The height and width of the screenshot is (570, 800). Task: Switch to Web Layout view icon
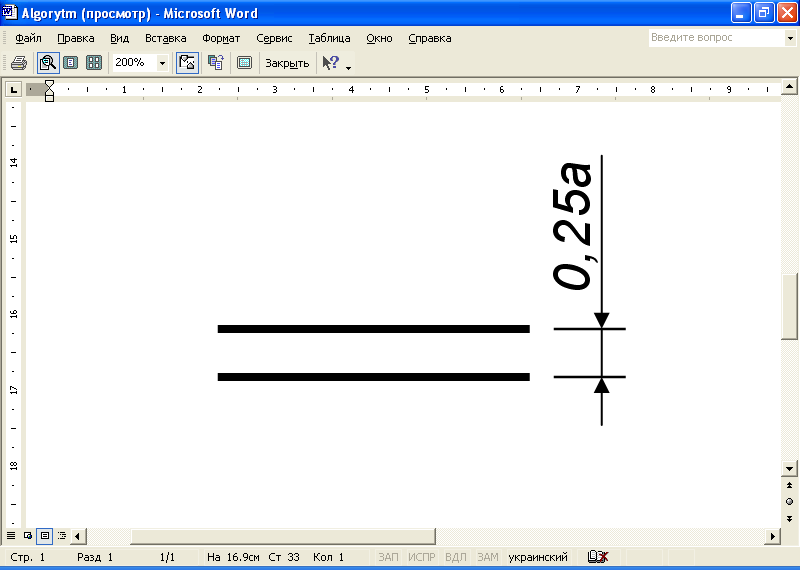point(28,536)
